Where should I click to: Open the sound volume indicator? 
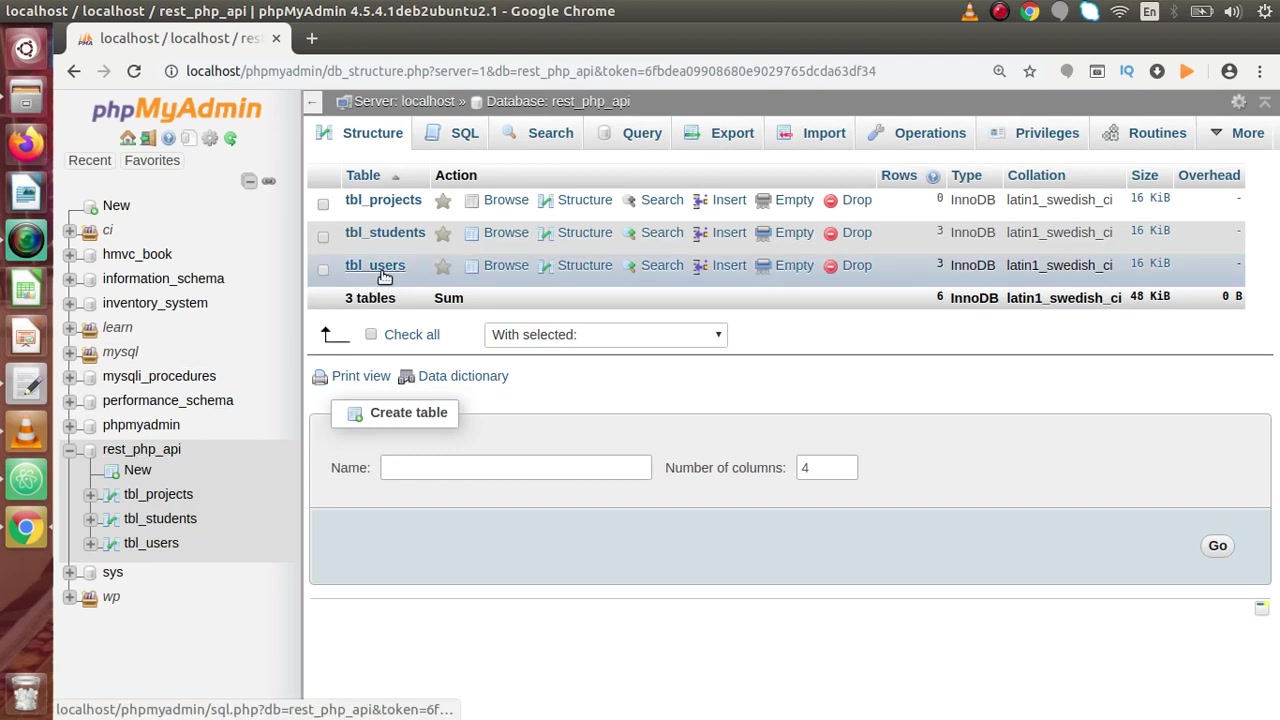(1232, 12)
